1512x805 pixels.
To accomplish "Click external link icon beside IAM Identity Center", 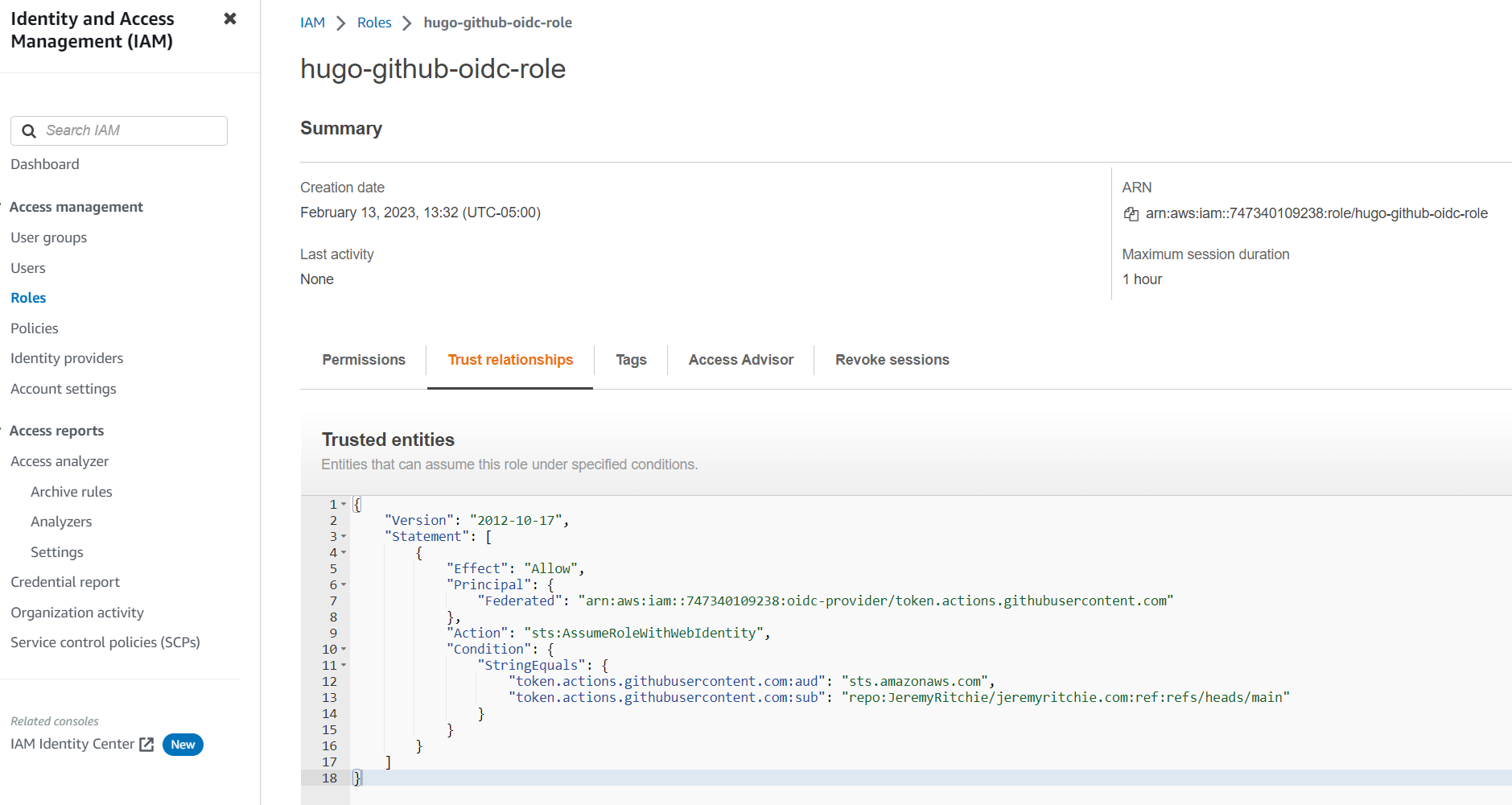I will [x=146, y=745].
